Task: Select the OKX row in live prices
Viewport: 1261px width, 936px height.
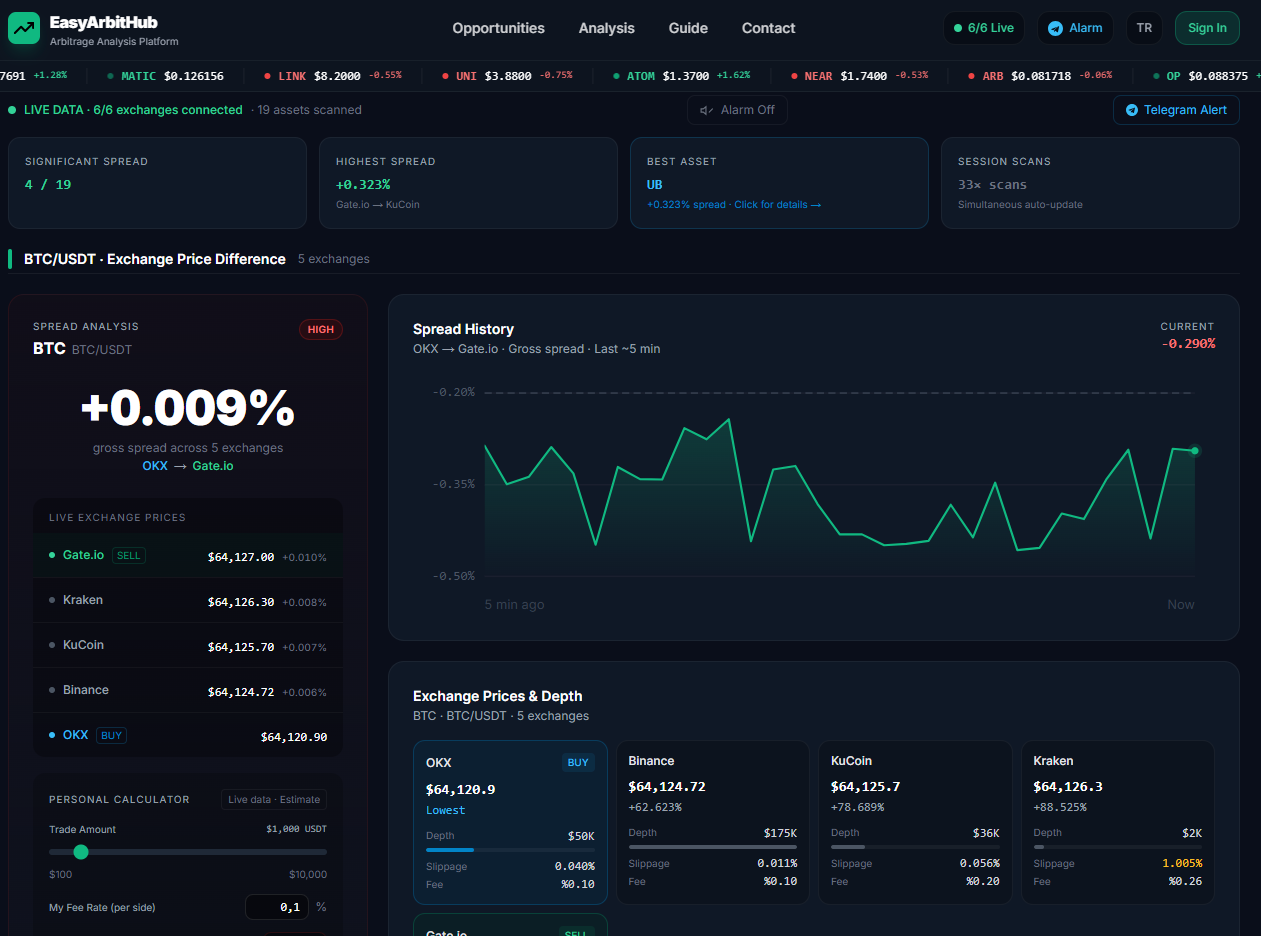Action: [x=188, y=736]
